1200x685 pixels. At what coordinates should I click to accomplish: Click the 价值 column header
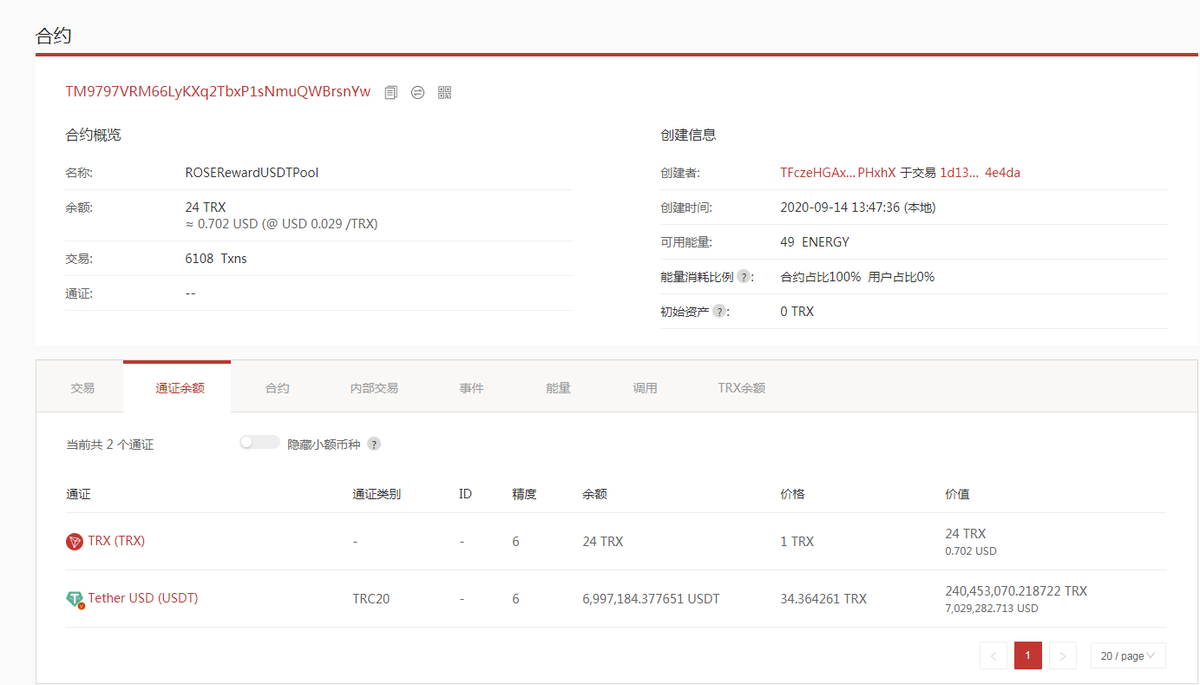point(957,494)
